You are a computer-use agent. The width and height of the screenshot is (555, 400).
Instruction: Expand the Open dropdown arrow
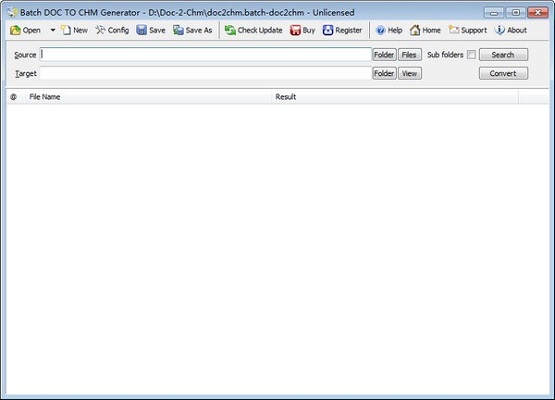pyautogui.click(x=53, y=30)
